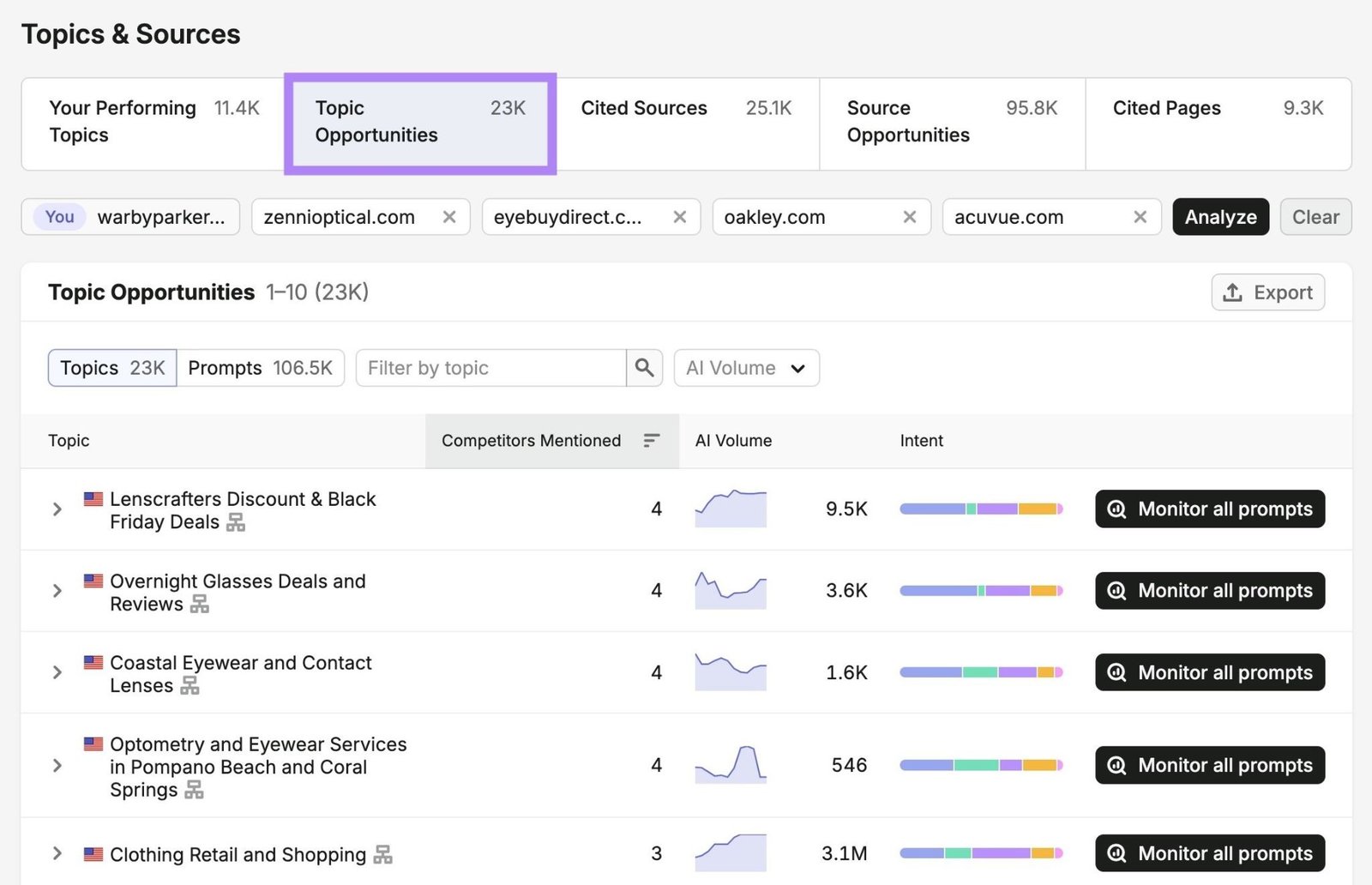The height and width of the screenshot is (885, 1372).
Task: Focus the Filter by topic input field
Action: coord(490,368)
